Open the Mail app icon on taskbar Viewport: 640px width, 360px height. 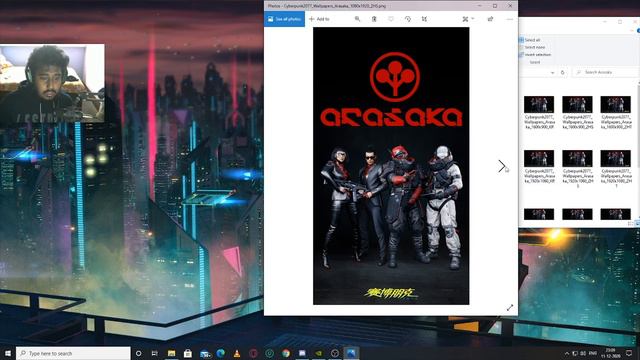[205, 353]
